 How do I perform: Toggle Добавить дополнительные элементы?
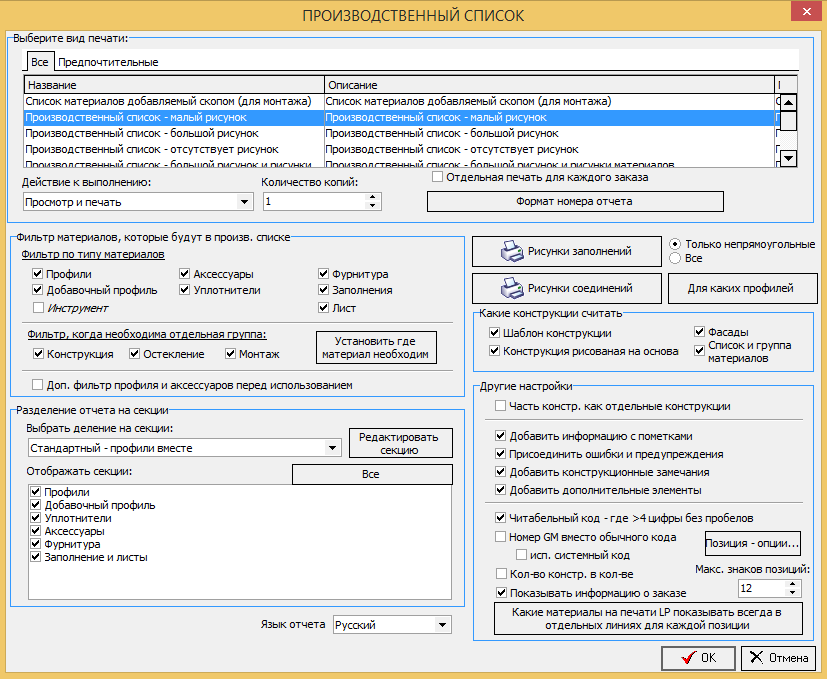click(x=501, y=490)
